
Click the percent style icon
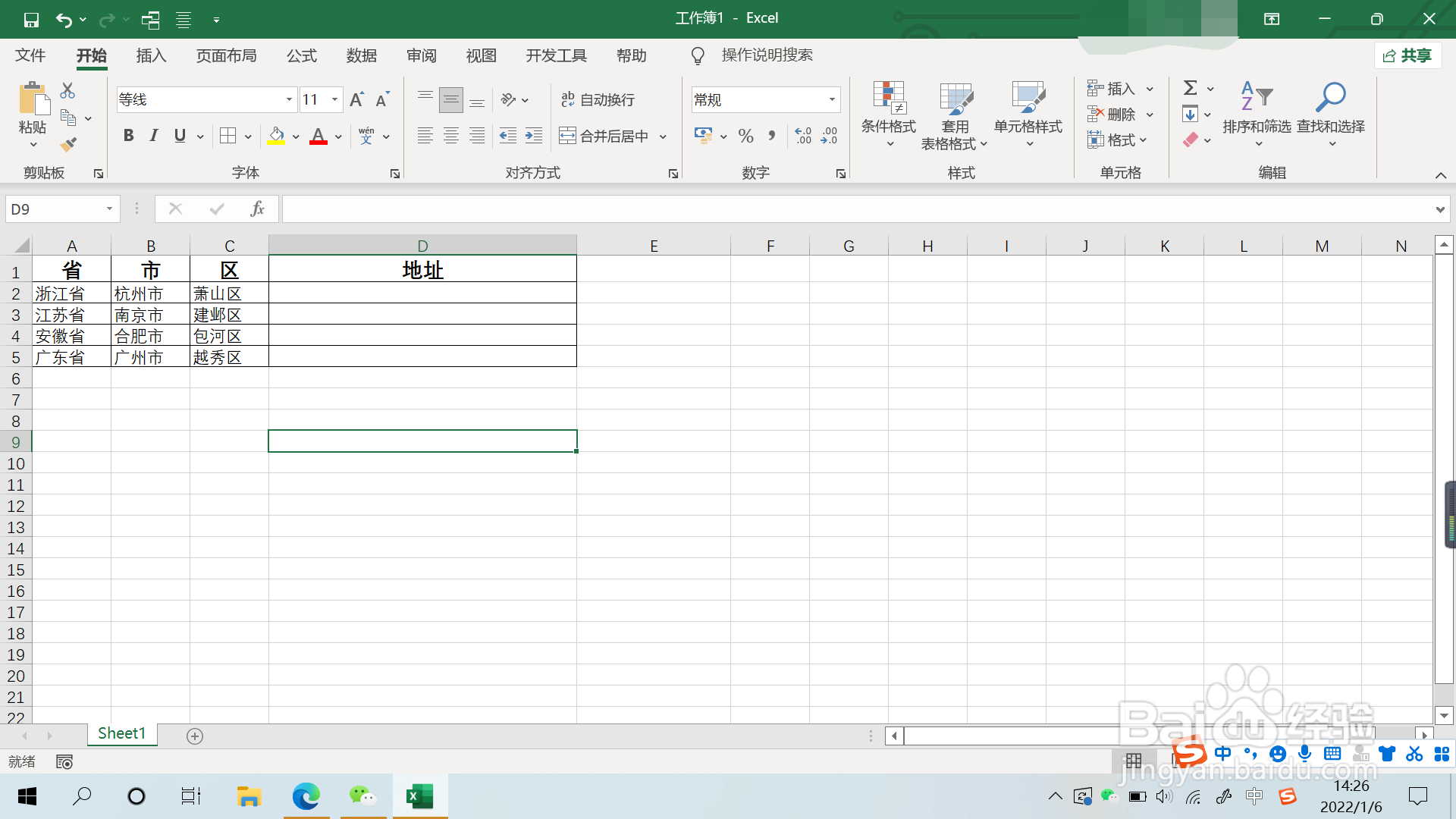pos(745,136)
